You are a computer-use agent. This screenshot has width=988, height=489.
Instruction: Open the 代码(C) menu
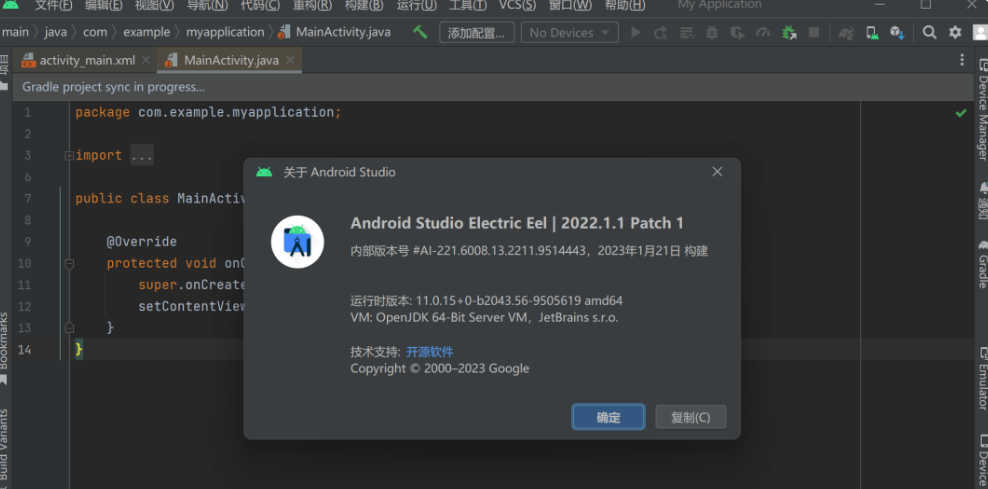click(x=260, y=5)
